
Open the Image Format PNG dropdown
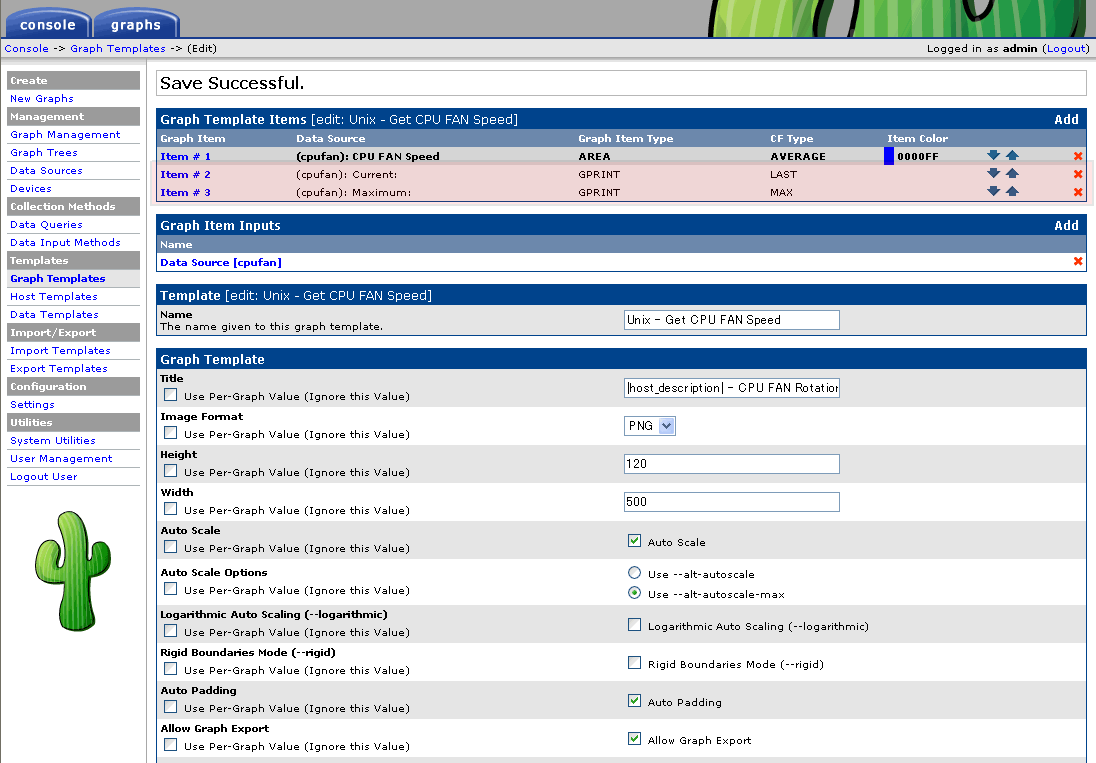(650, 426)
